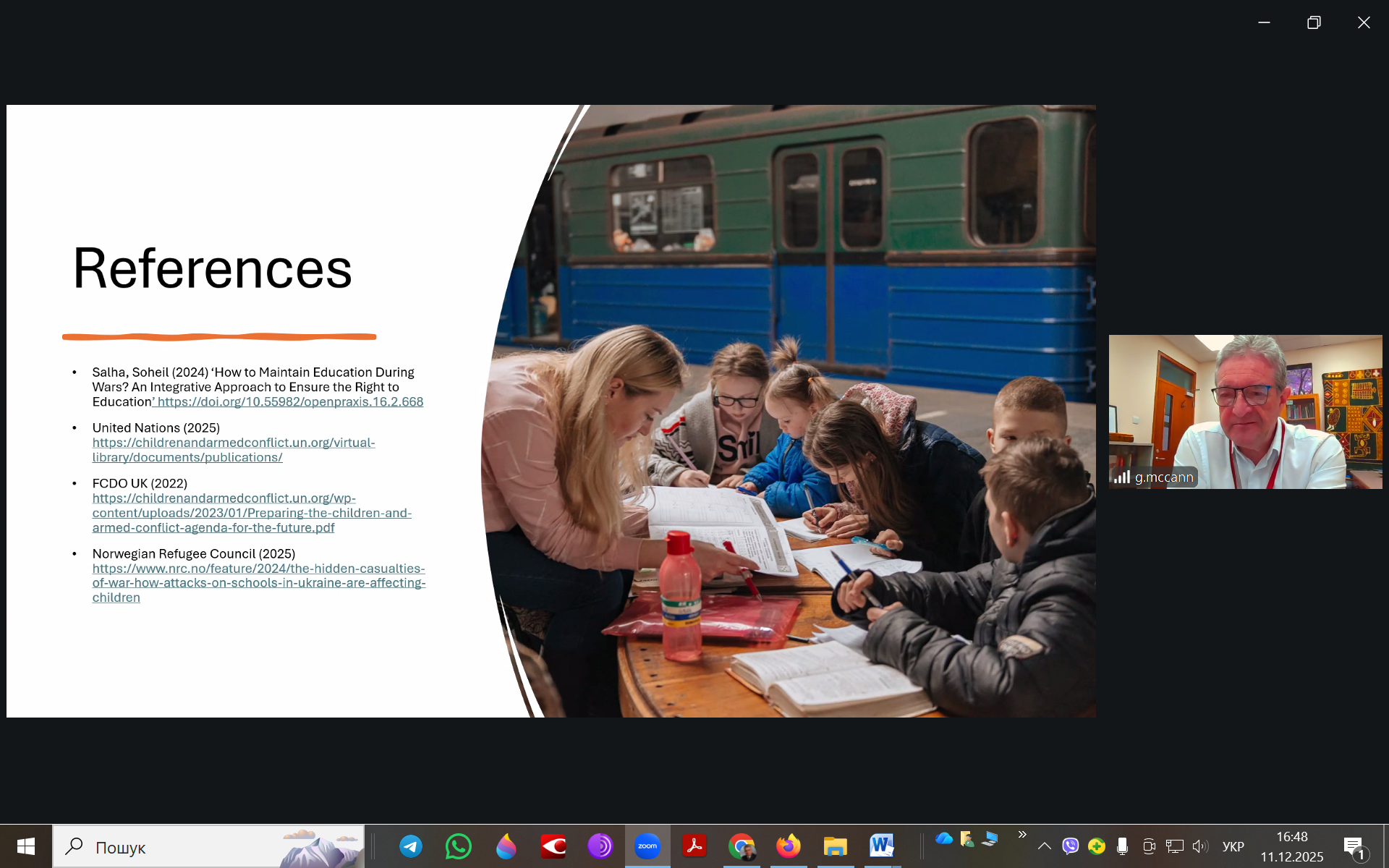
Task: Open Telegram from the taskbar
Action: click(411, 846)
